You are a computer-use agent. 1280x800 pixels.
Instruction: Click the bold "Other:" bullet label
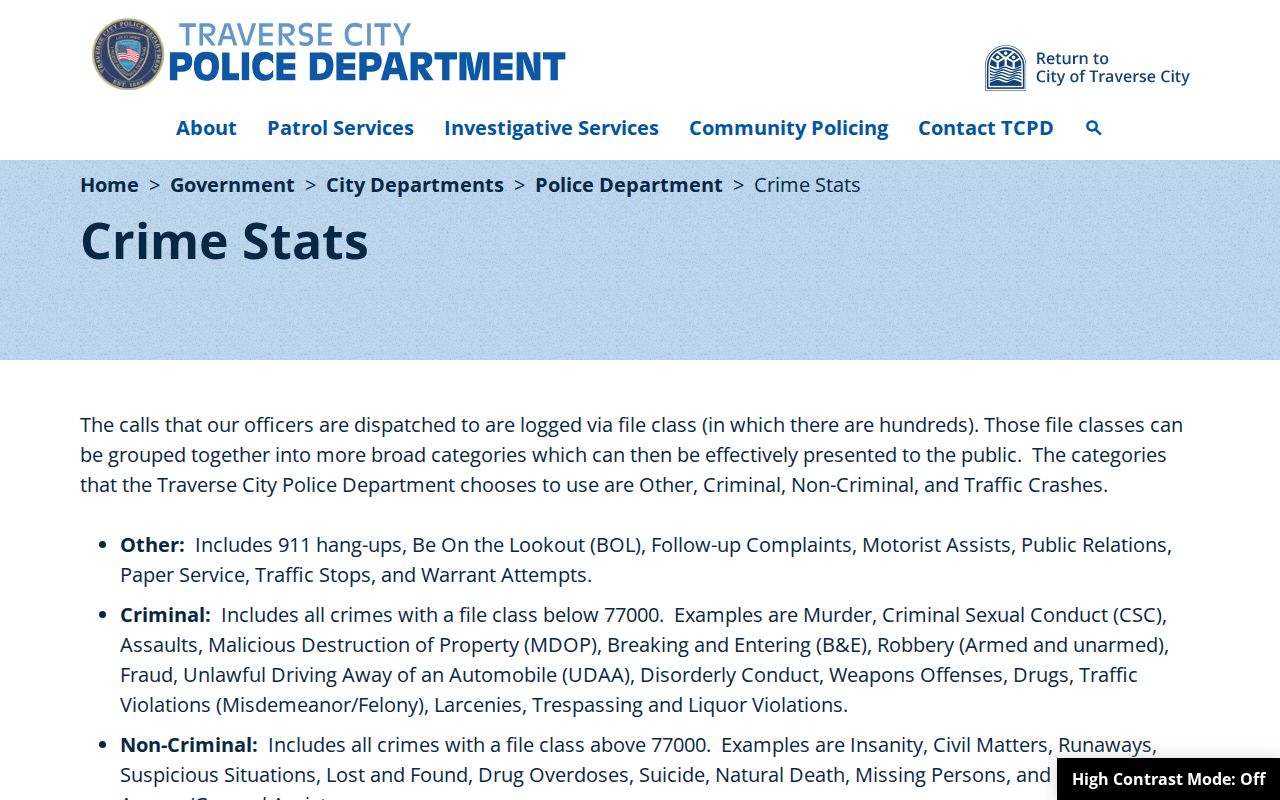pos(152,545)
